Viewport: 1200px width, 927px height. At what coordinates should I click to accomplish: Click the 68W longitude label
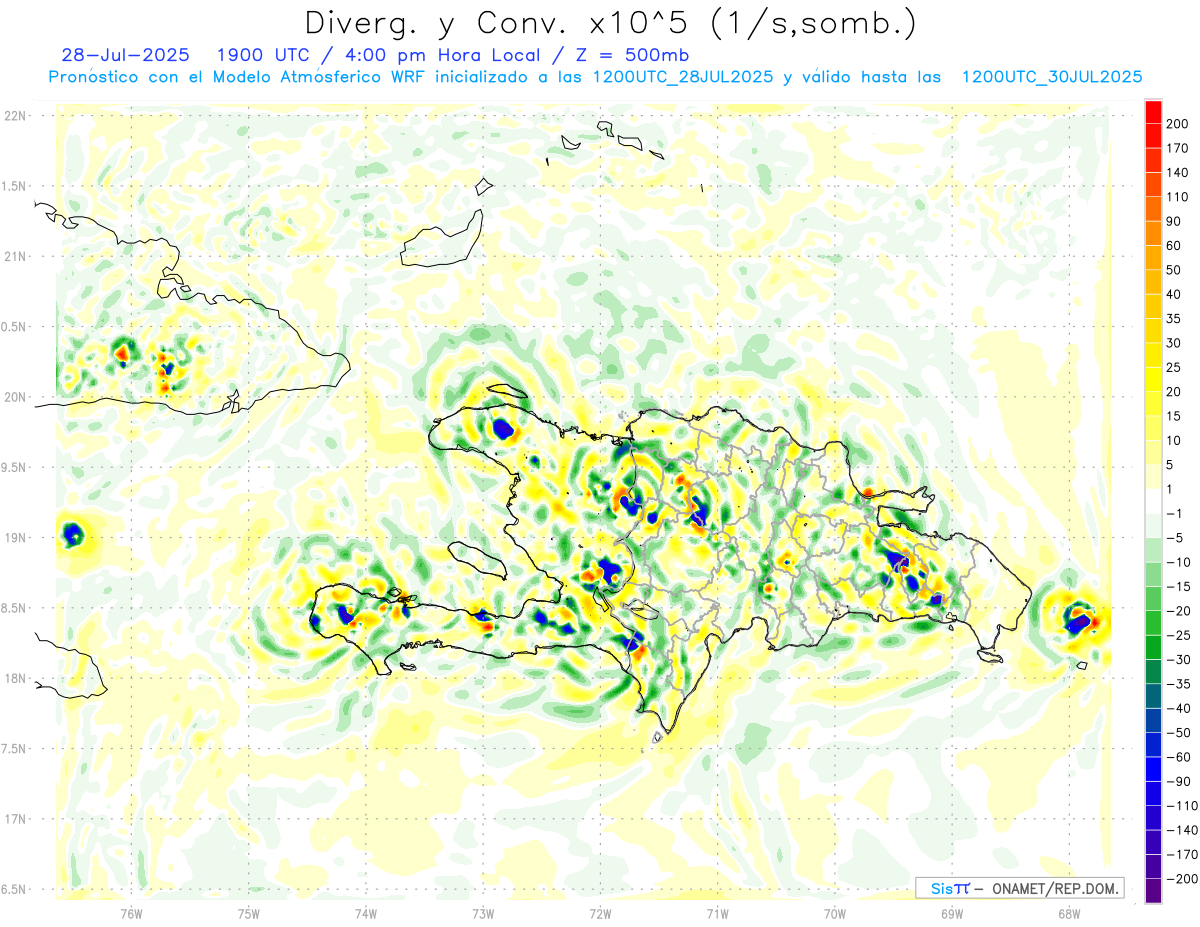click(1069, 913)
